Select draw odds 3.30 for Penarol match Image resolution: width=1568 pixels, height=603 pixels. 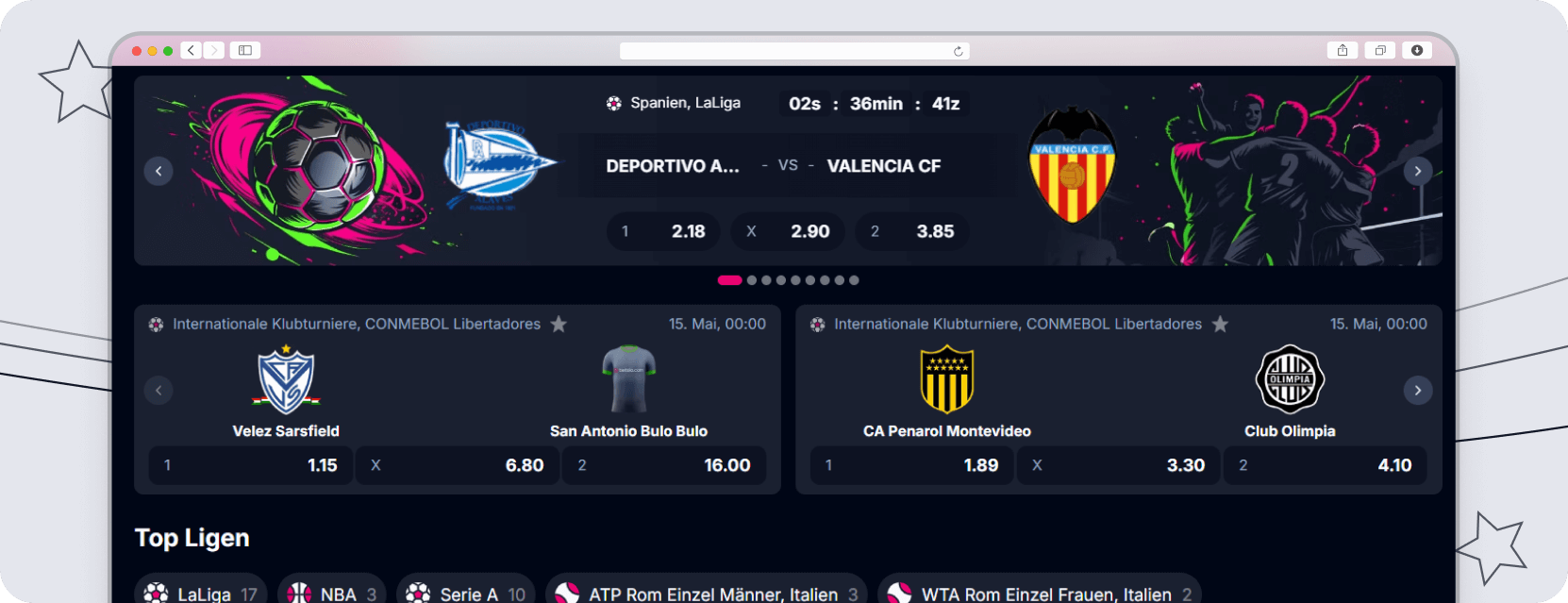[1119, 465]
